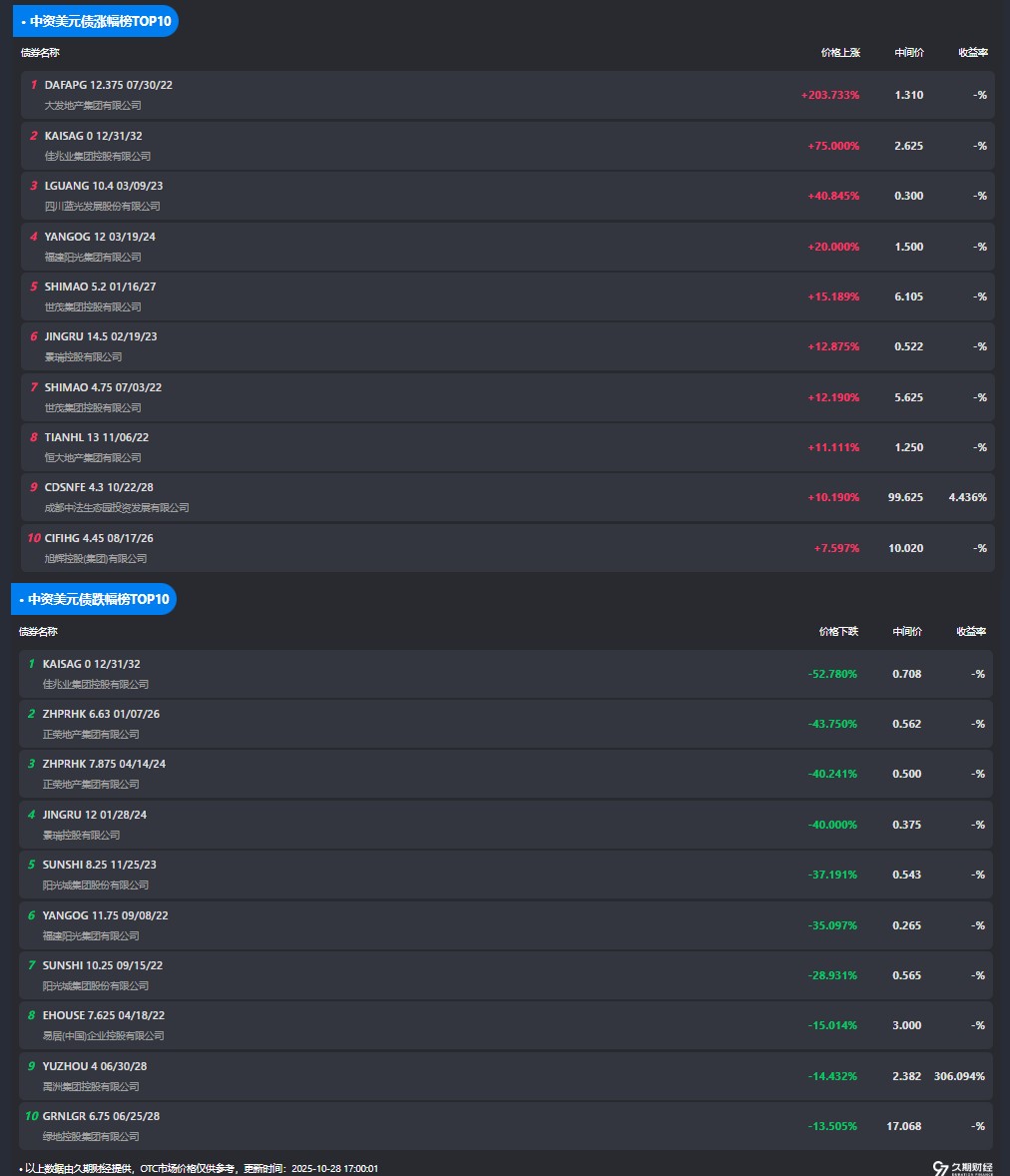Open the GRNLGR 6.75 06/25/28 bond
The width and height of the screenshot is (1010, 1176).
(x=101, y=1116)
